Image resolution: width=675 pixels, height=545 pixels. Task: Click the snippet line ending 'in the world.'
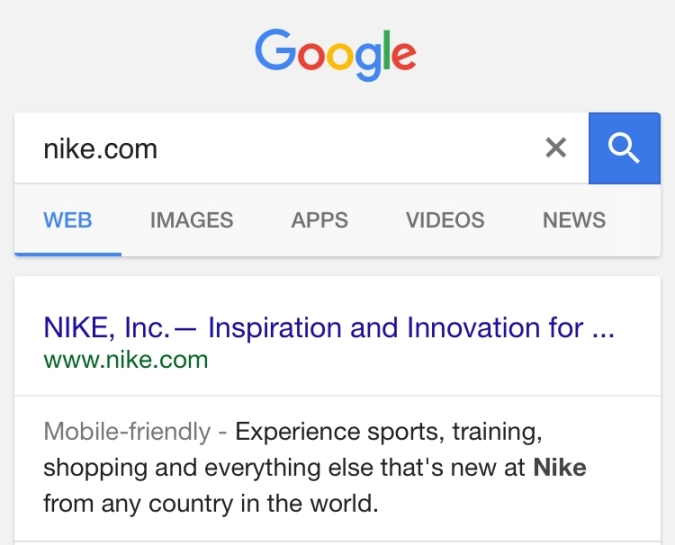(211, 504)
